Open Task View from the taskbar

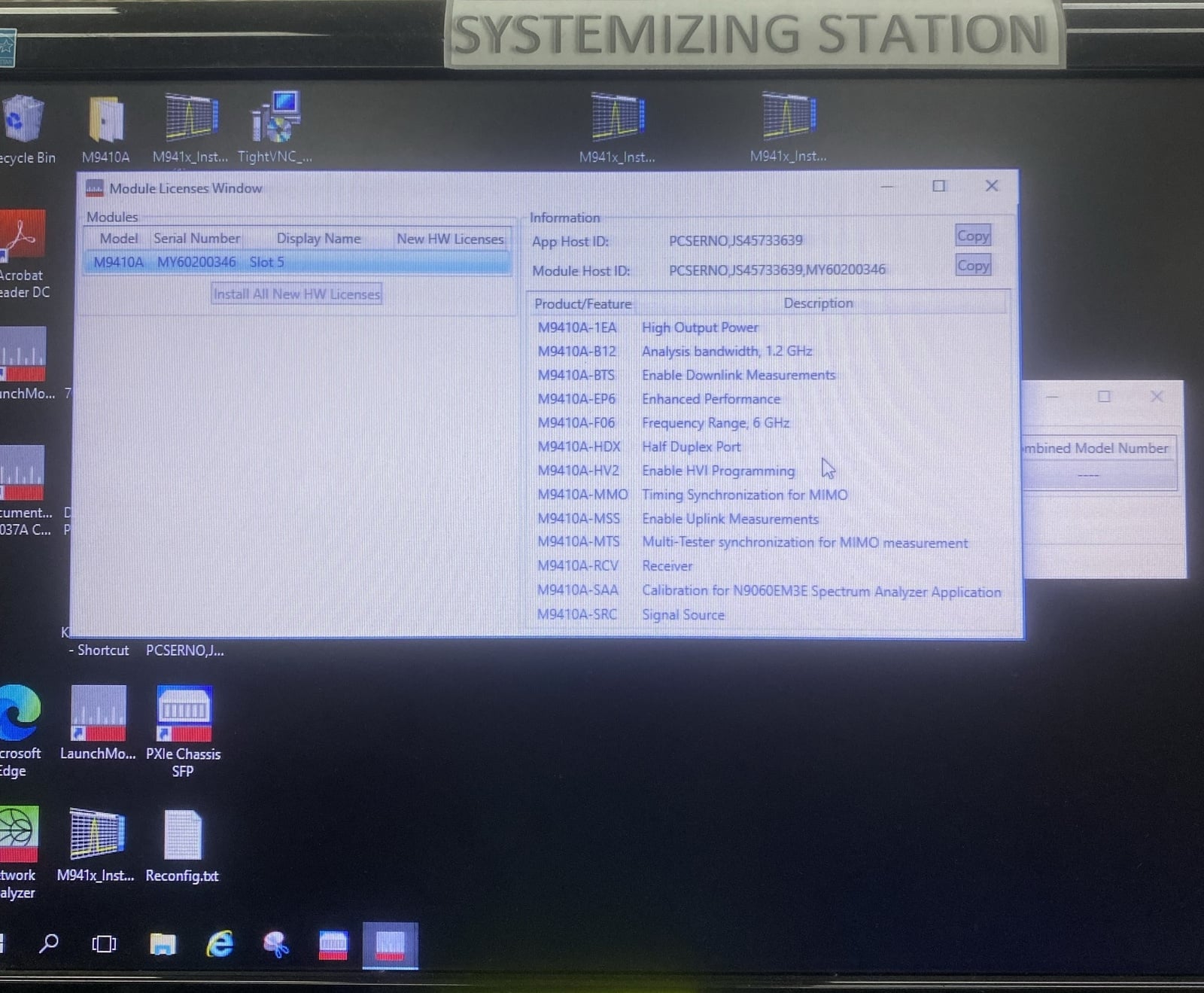[104, 943]
